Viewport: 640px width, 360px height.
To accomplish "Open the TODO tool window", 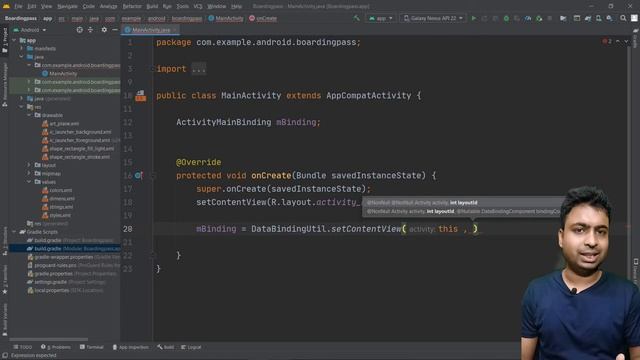I will coord(22,347).
